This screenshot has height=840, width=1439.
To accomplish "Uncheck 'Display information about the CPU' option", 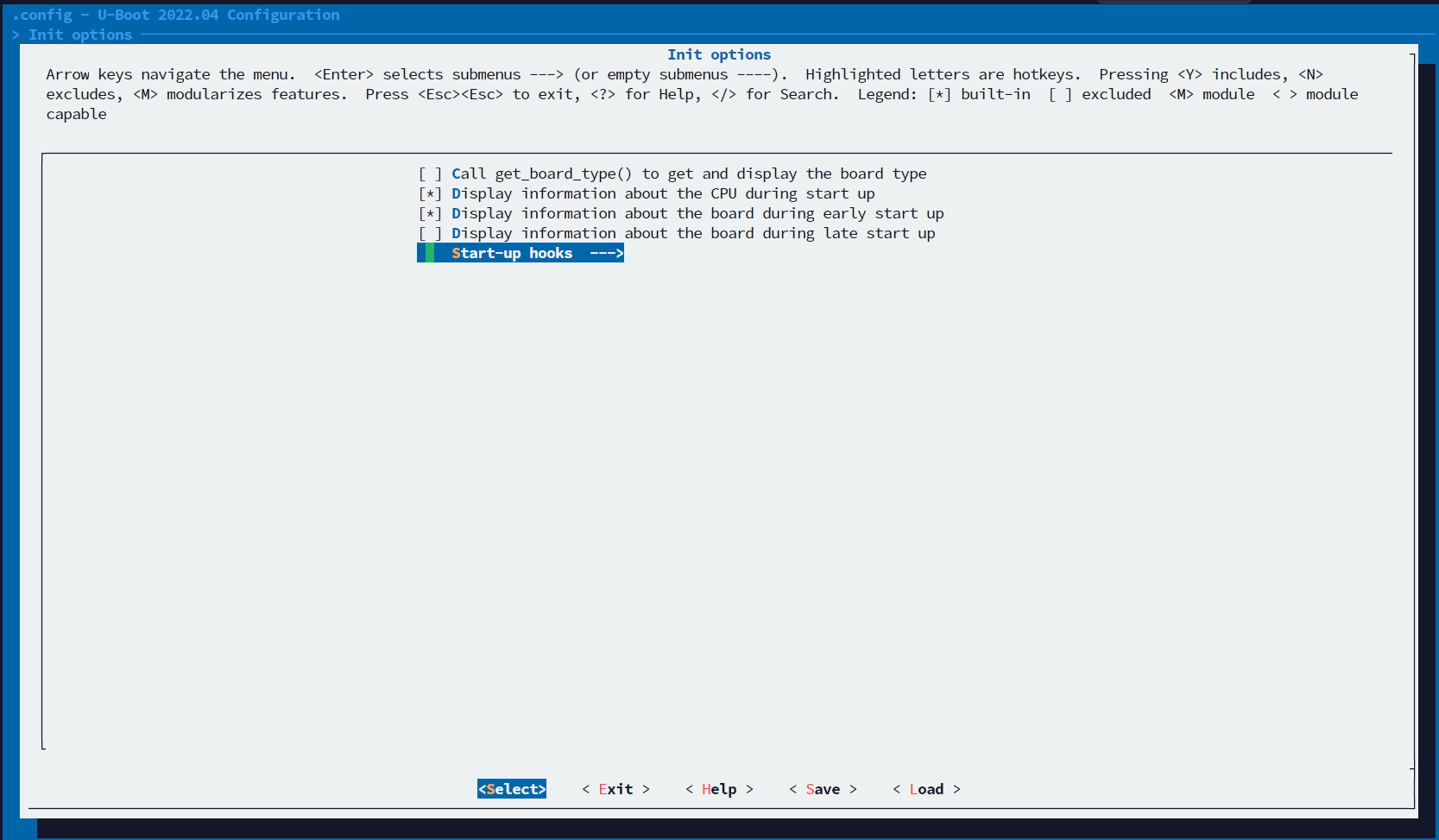I will 430,193.
